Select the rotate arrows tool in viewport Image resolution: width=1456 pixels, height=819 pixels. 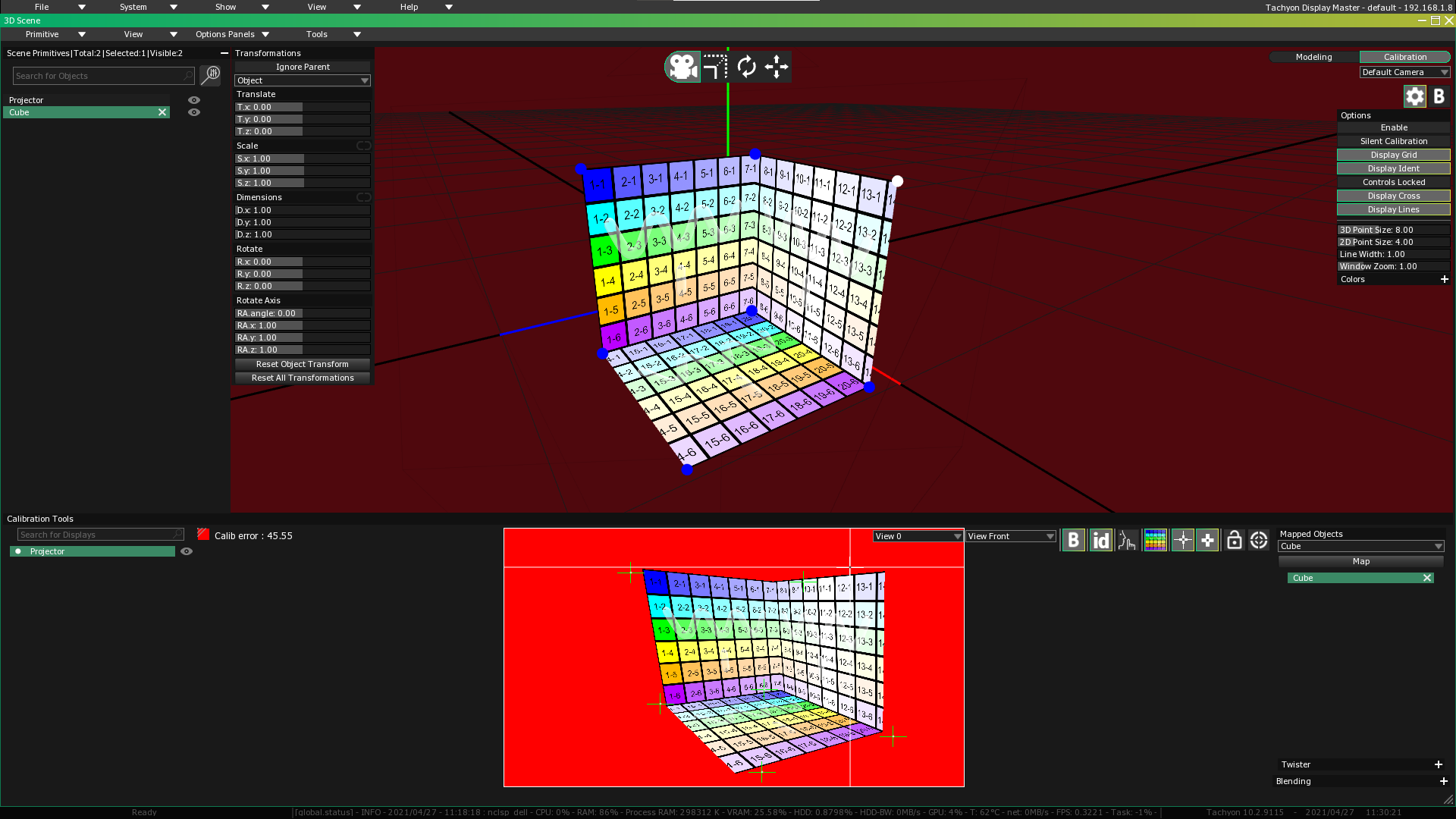click(x=746, y=67)
